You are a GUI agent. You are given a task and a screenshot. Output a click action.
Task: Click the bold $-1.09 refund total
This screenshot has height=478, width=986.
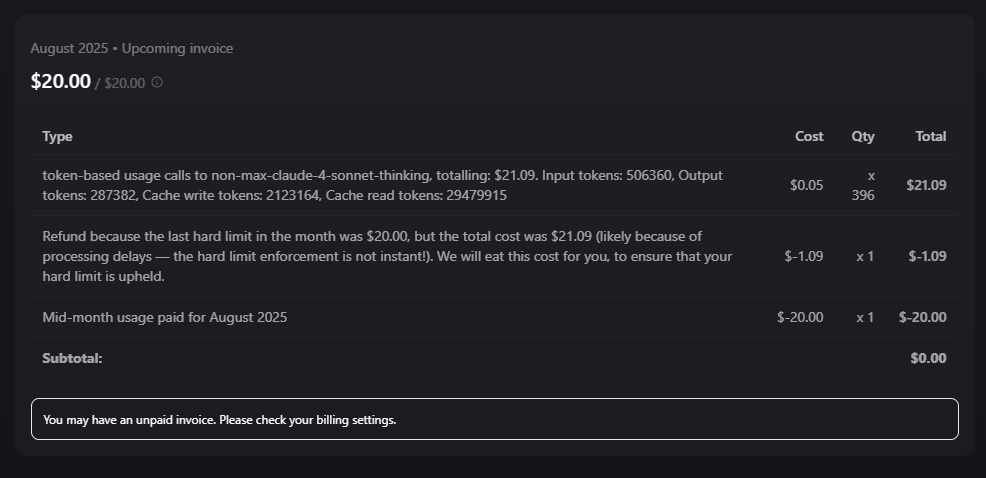927,256
